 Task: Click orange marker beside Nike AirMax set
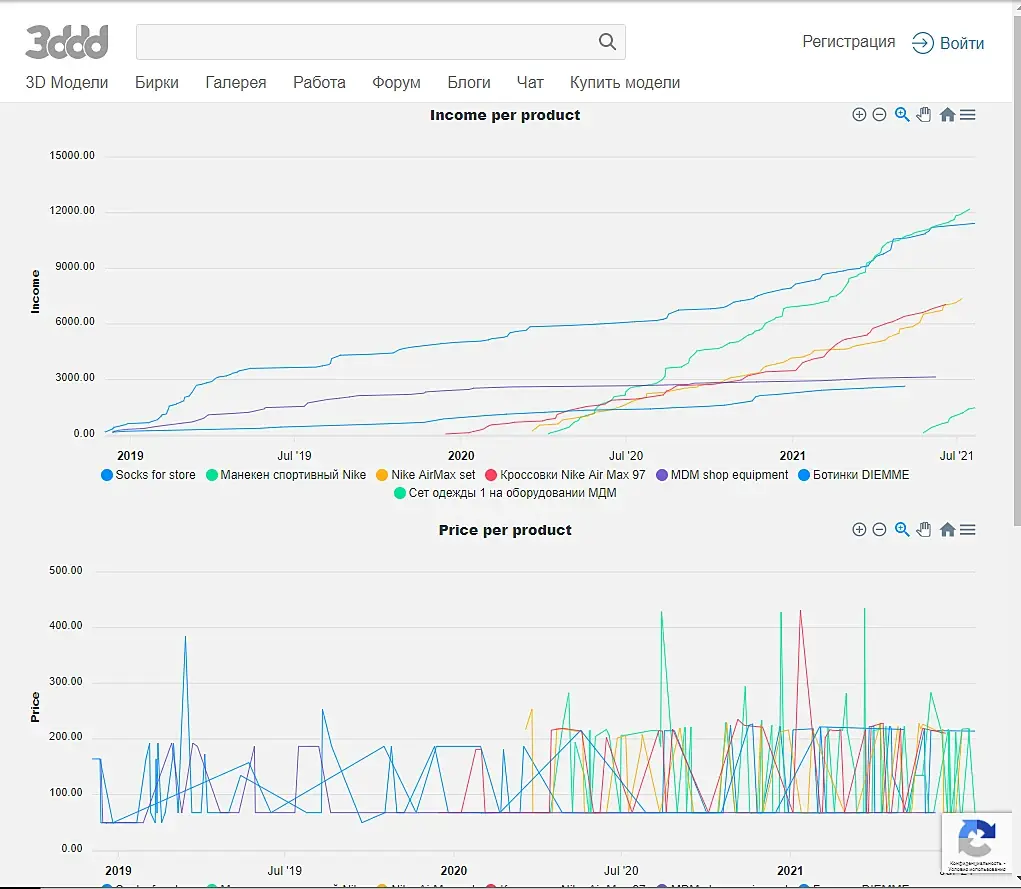382,475
